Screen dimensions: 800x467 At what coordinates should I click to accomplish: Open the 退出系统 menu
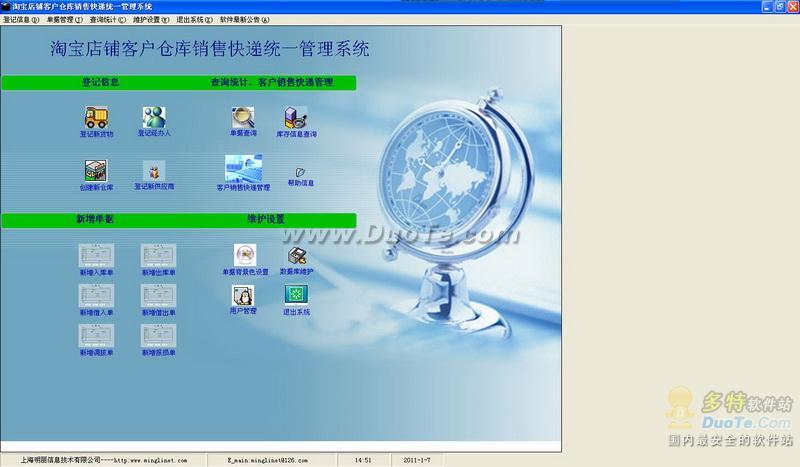tap(194, 20)
